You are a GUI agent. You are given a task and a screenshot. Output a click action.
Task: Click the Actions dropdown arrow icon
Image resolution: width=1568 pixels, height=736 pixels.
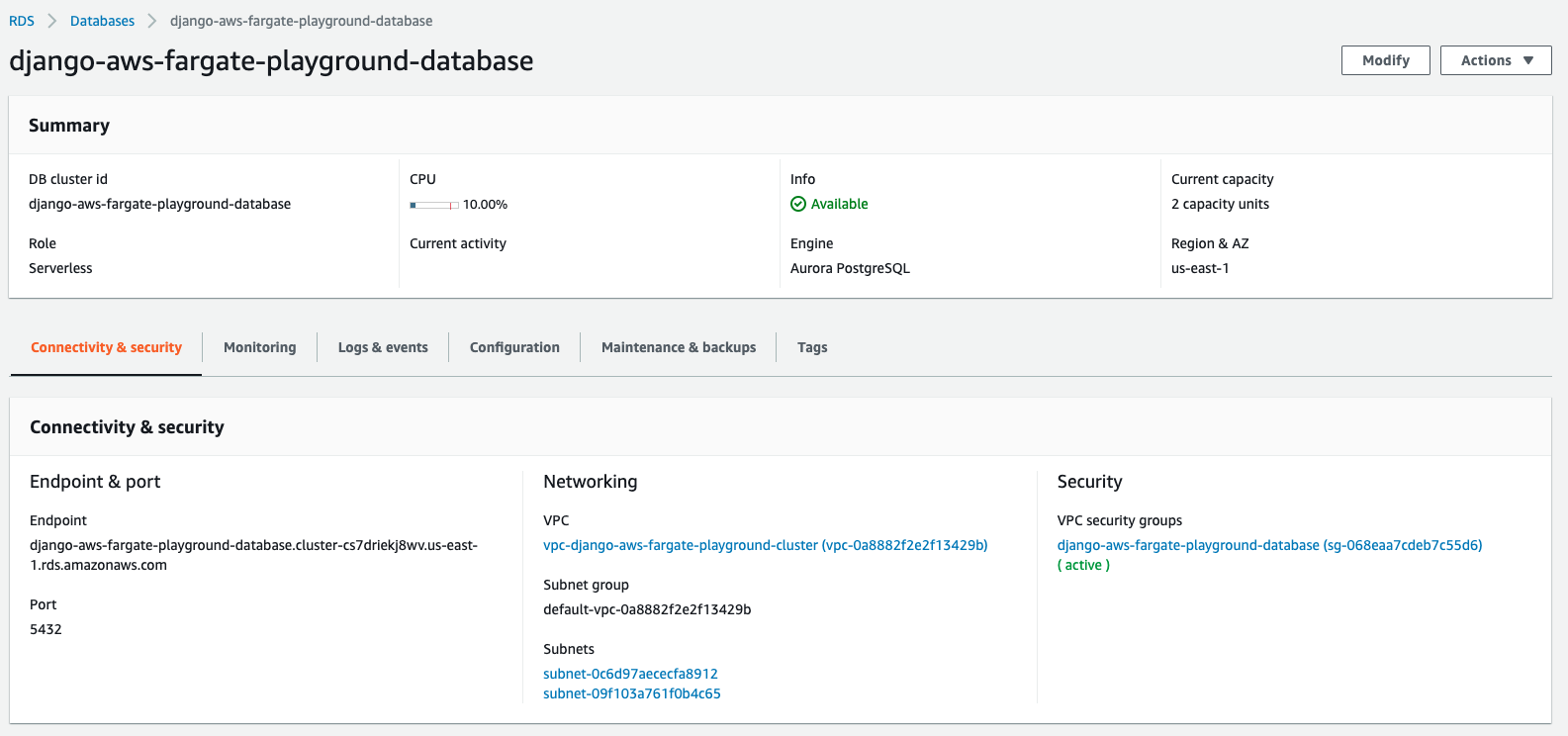click(x=1528, y=60)
